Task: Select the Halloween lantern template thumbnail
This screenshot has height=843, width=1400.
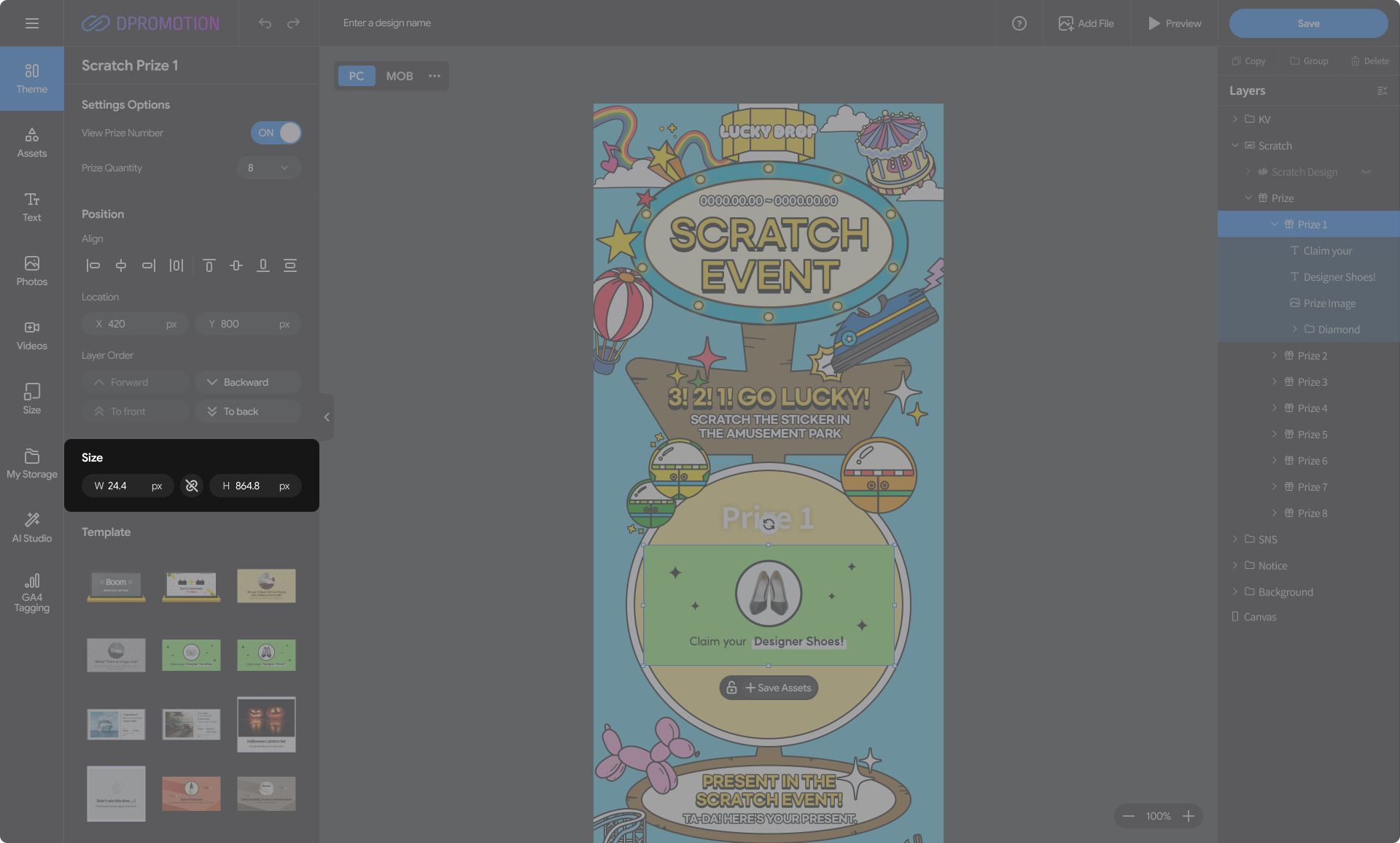Action: pyautogui.click(x=266, y=724)
